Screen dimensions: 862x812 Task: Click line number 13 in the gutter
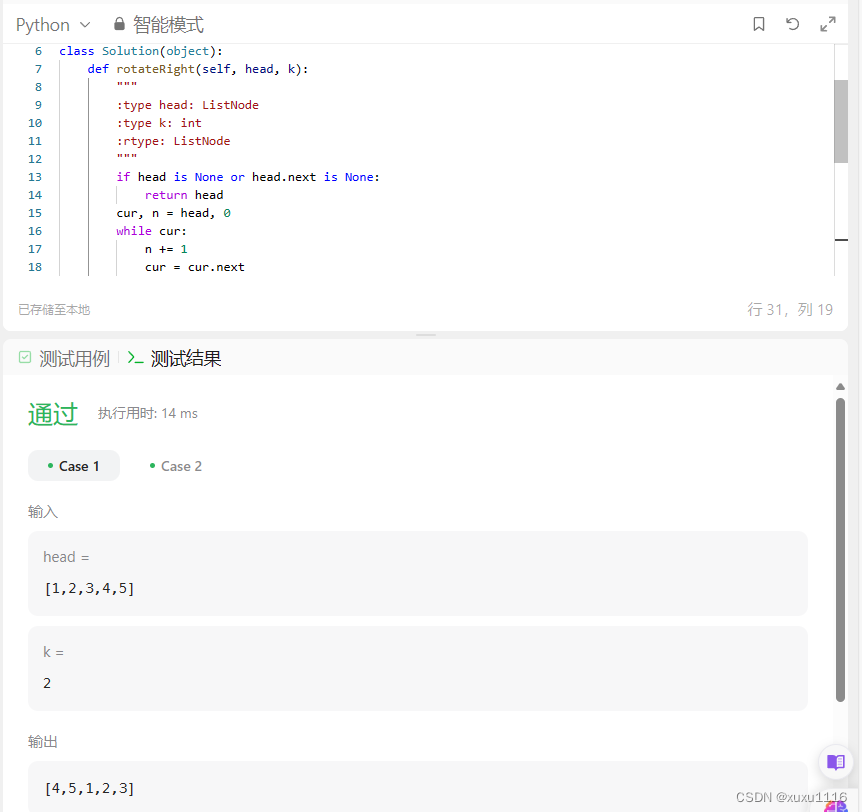[35, 177]
